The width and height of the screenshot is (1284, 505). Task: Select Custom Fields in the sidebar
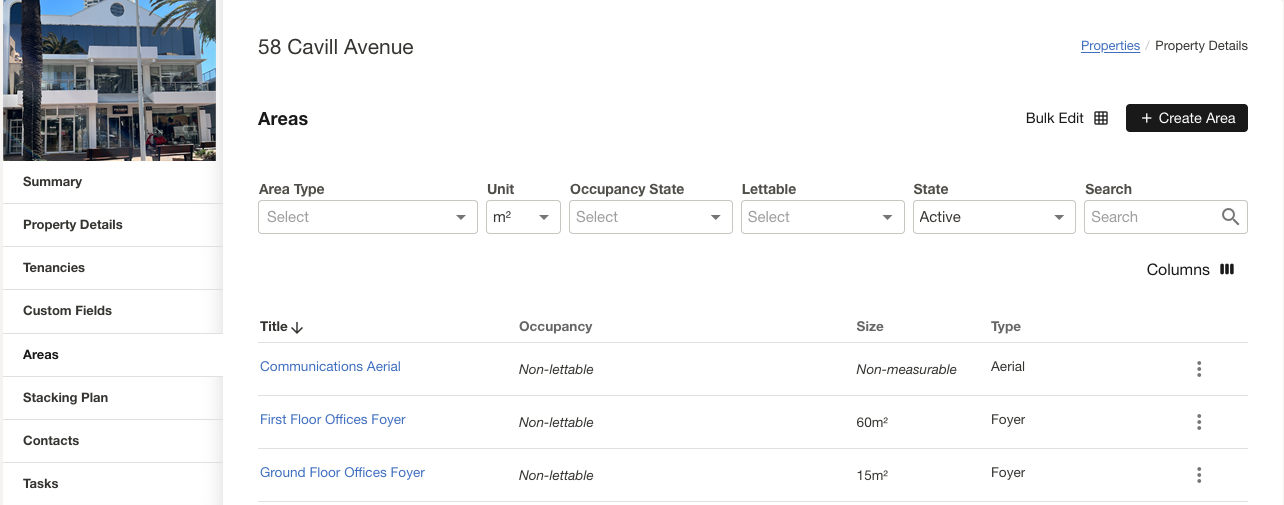click(x=67, y=311)
